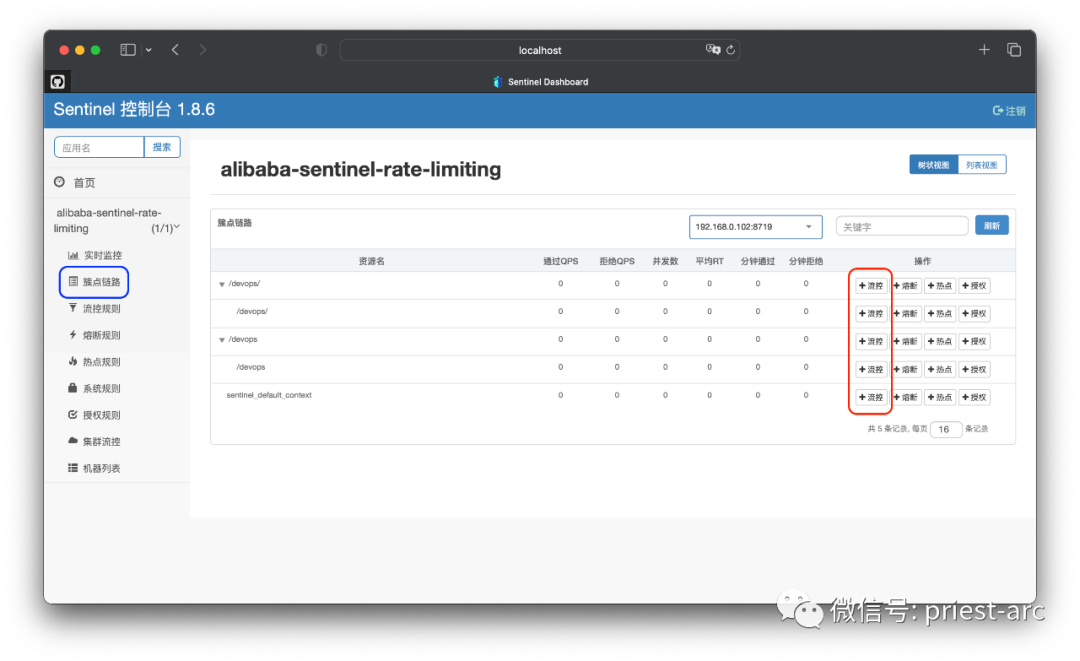1080x661 pixels.
Task: Add 热点 rule for sentinel_default_context
Action: (x=939, y=397)
